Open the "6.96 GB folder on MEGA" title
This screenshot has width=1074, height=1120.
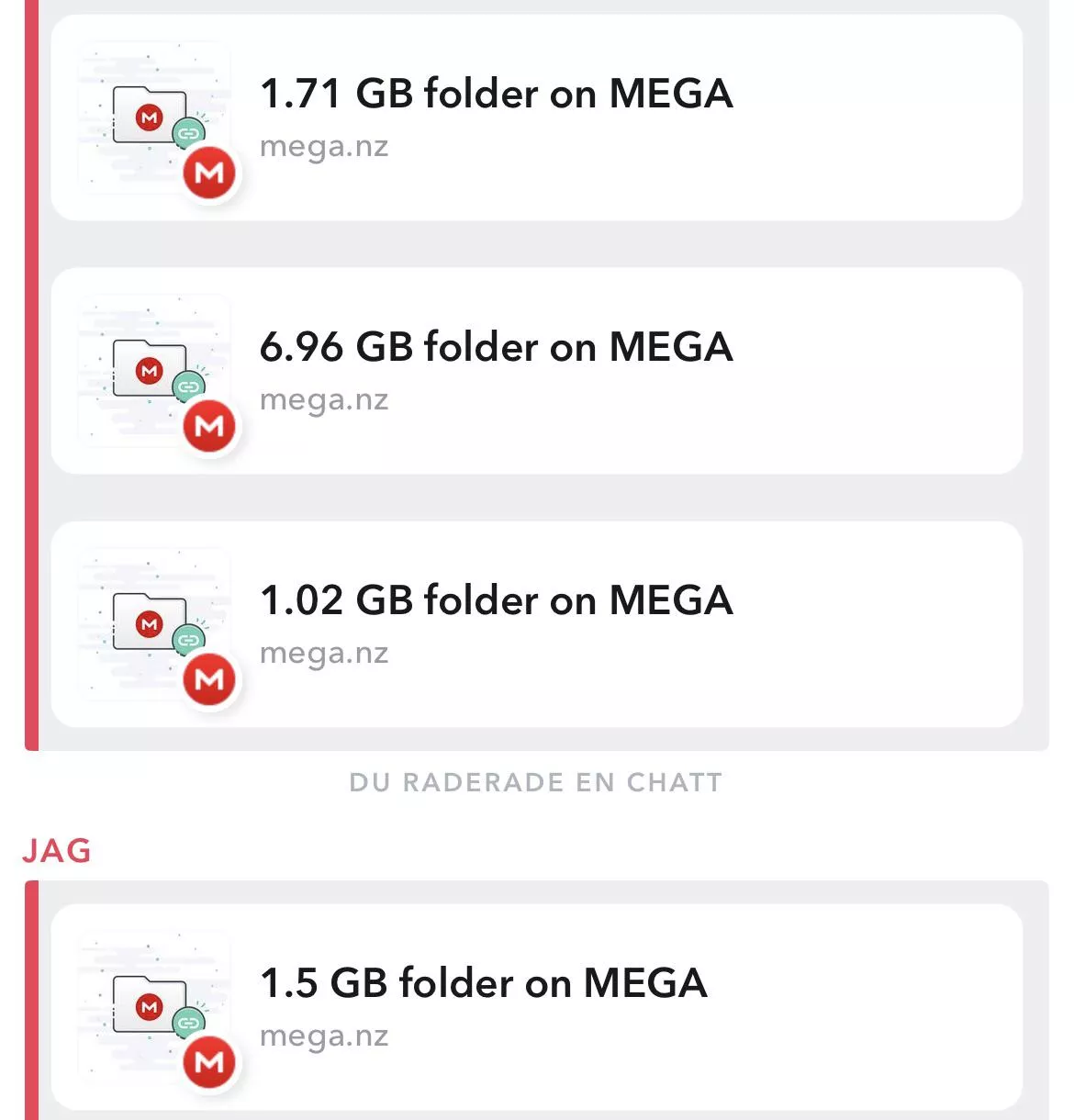[x=496, y=347]
